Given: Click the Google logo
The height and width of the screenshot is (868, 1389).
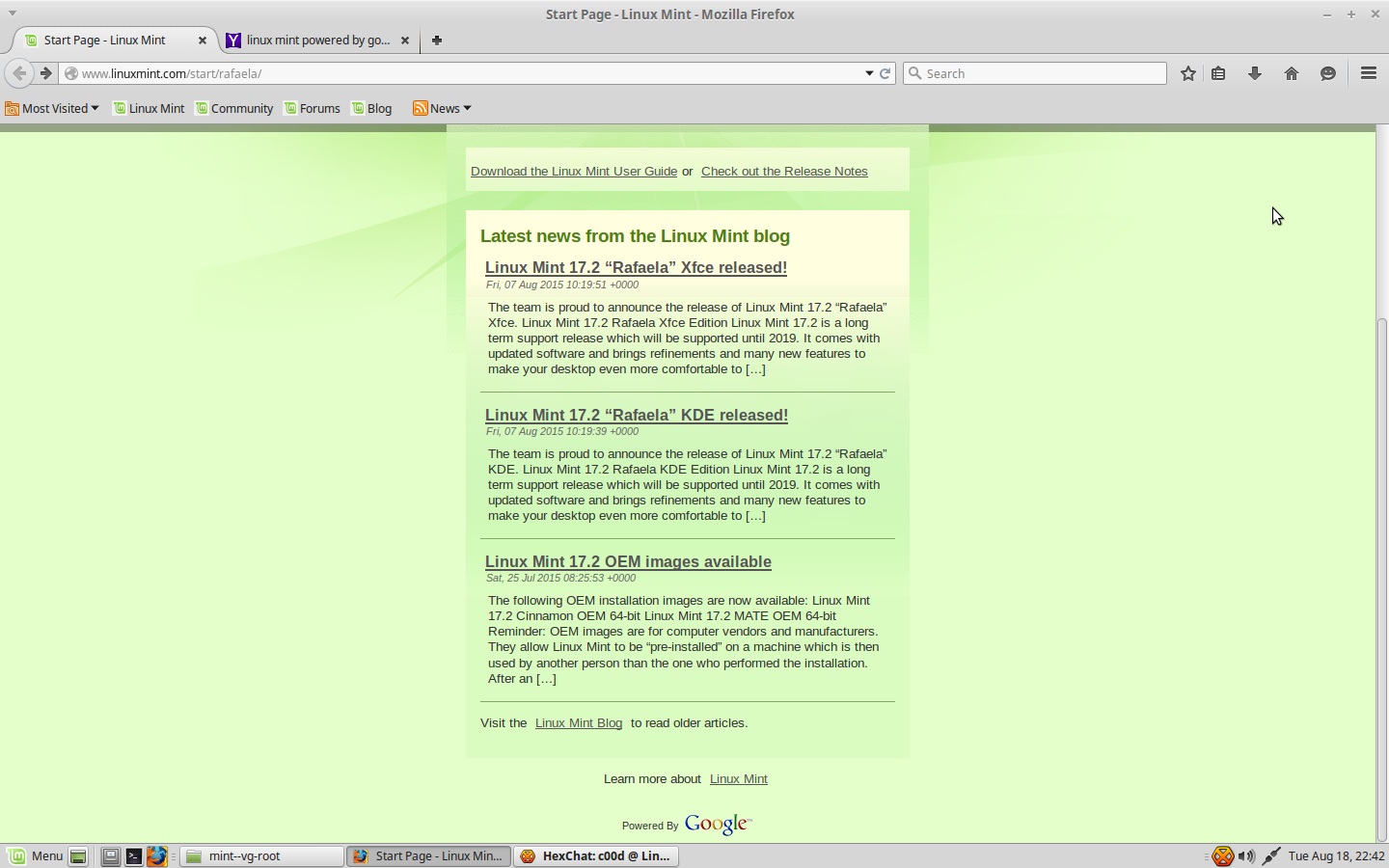Looking at the screenshot, I should (x=718, y=824).
